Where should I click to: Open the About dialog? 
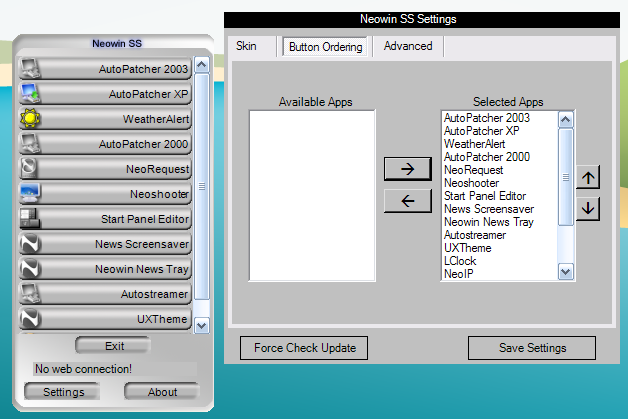(162, 391)
